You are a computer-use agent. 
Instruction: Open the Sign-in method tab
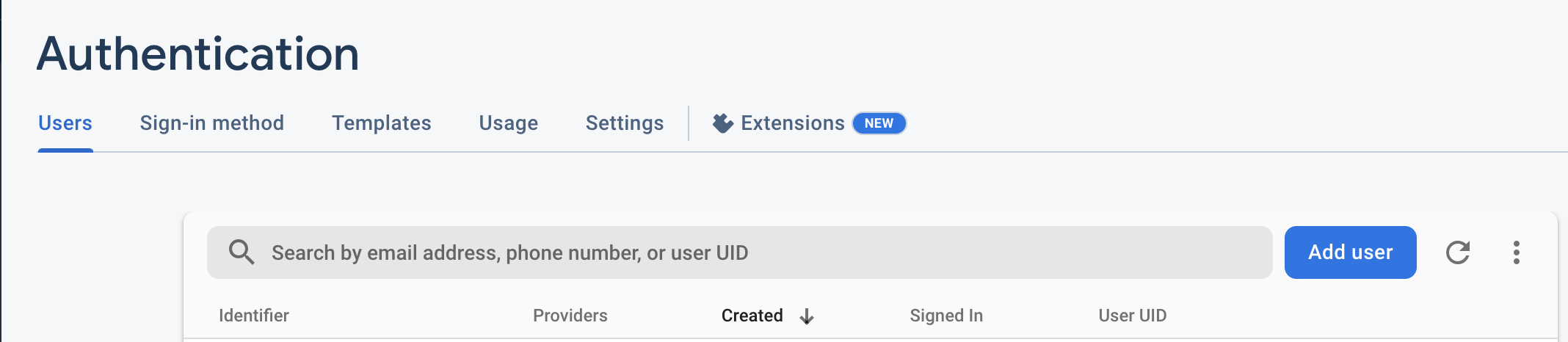click(212, 123)
